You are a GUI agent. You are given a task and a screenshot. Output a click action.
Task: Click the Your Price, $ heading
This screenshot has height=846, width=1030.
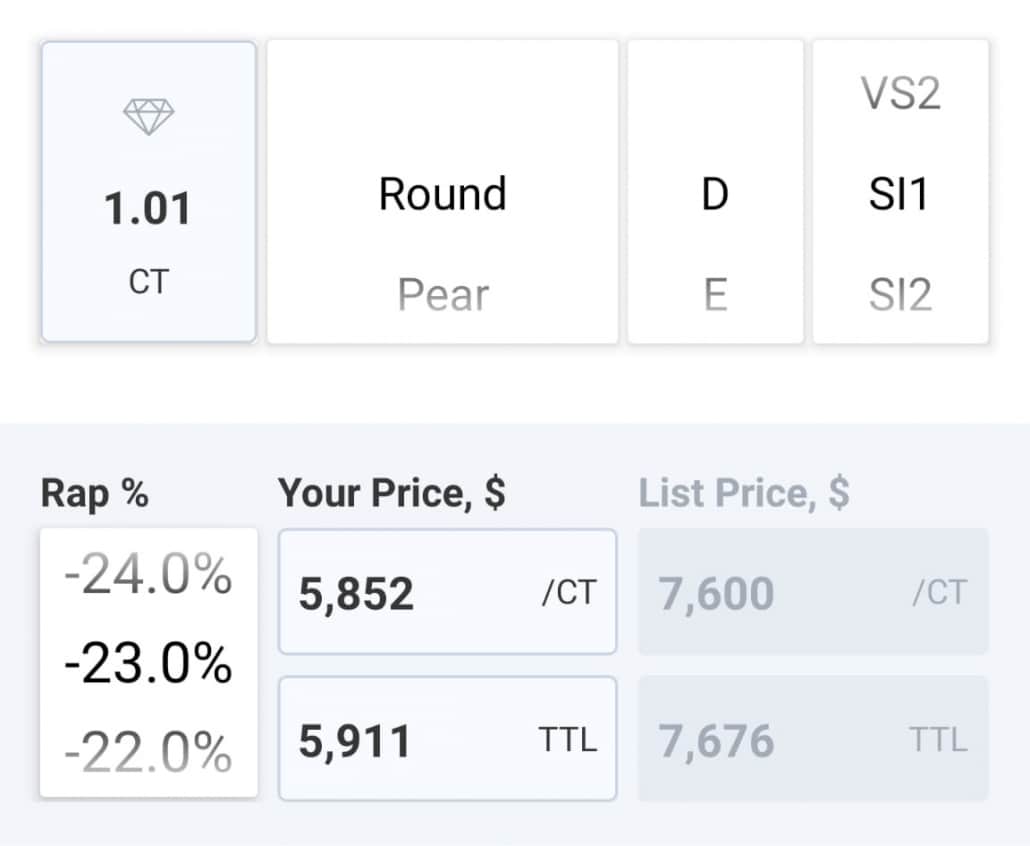[391, 493]
